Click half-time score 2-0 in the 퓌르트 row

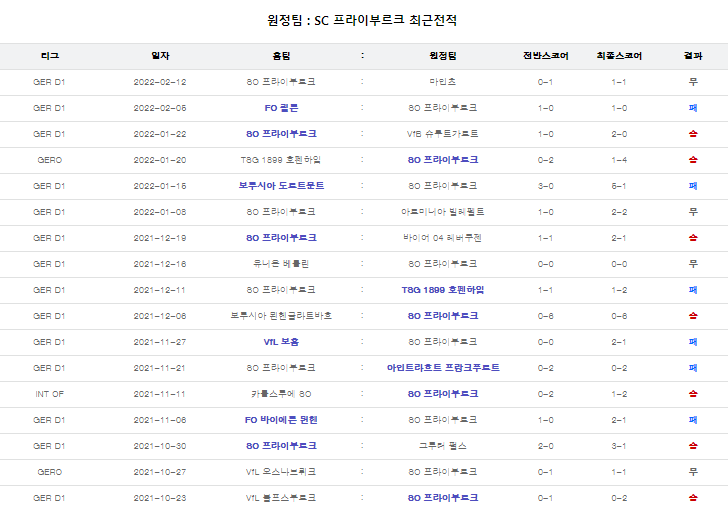pos(546,446)
